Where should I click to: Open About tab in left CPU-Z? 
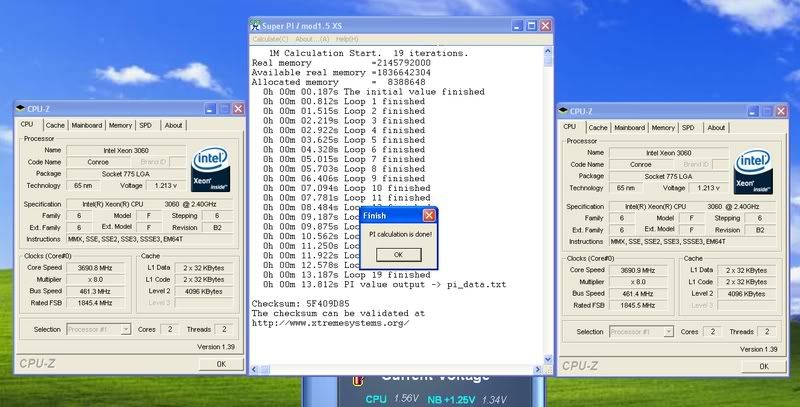click(x=173, y=125)
